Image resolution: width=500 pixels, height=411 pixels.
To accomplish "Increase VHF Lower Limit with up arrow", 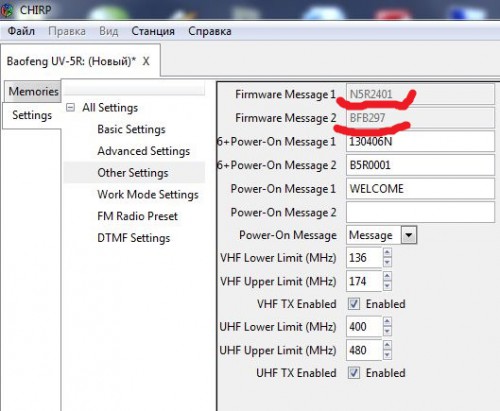I will pyautogui.click(x=387, y=252).
